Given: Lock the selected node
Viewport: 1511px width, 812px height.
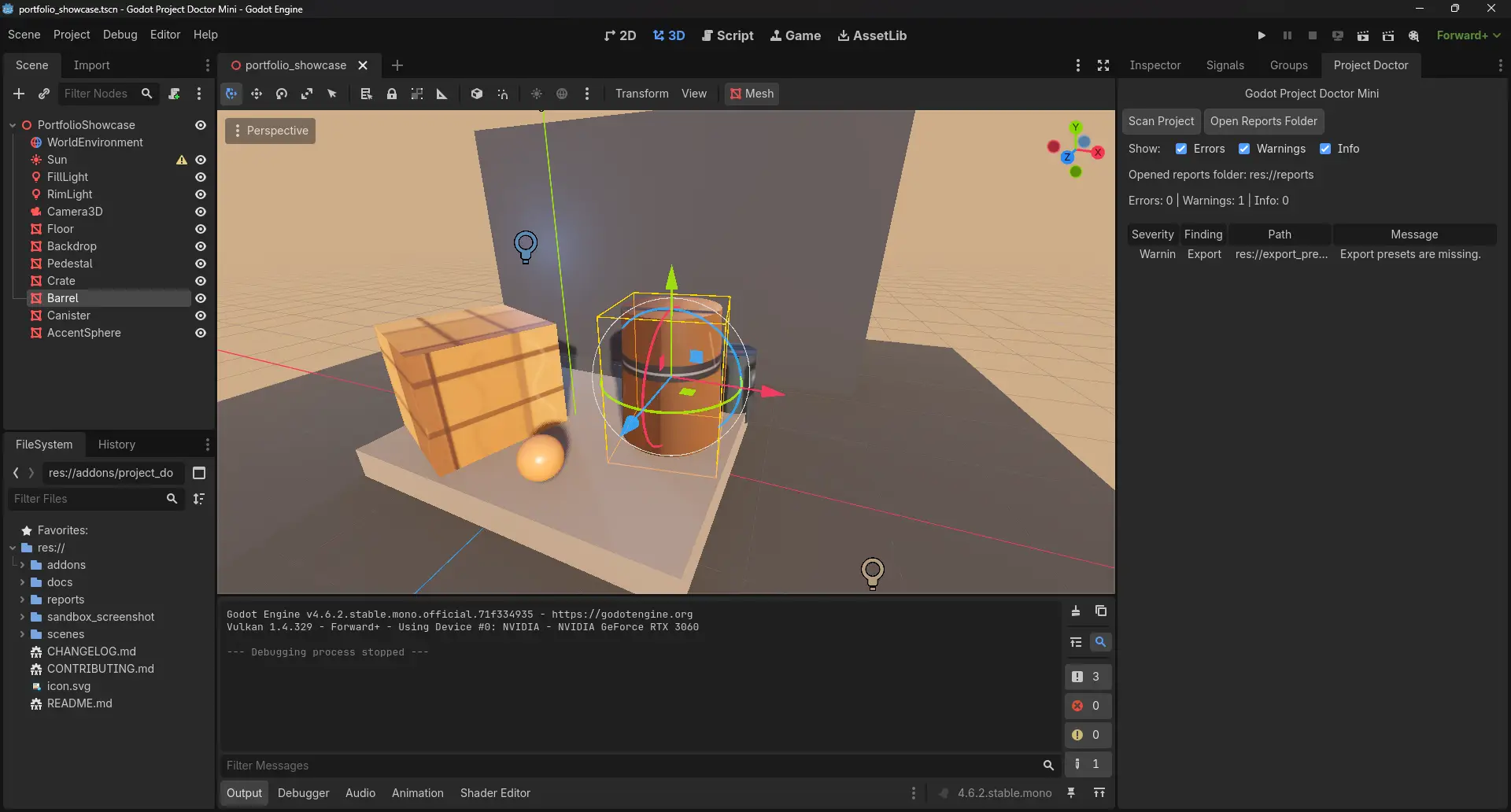Looking at the screenshot, I should [x=392, y=94].
